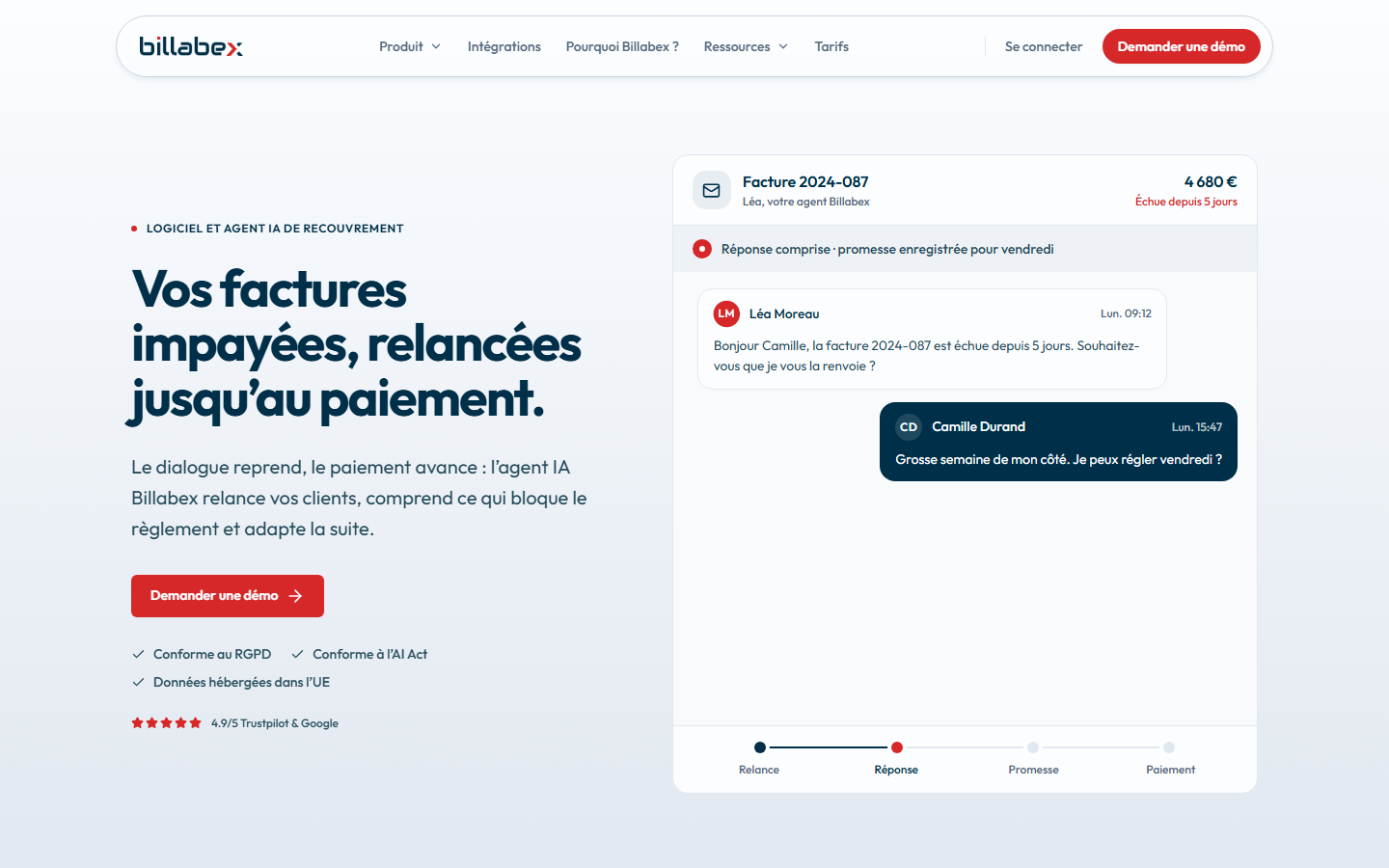
Task: Click header Demander une démo button
Action: (x=1182, y=46)
